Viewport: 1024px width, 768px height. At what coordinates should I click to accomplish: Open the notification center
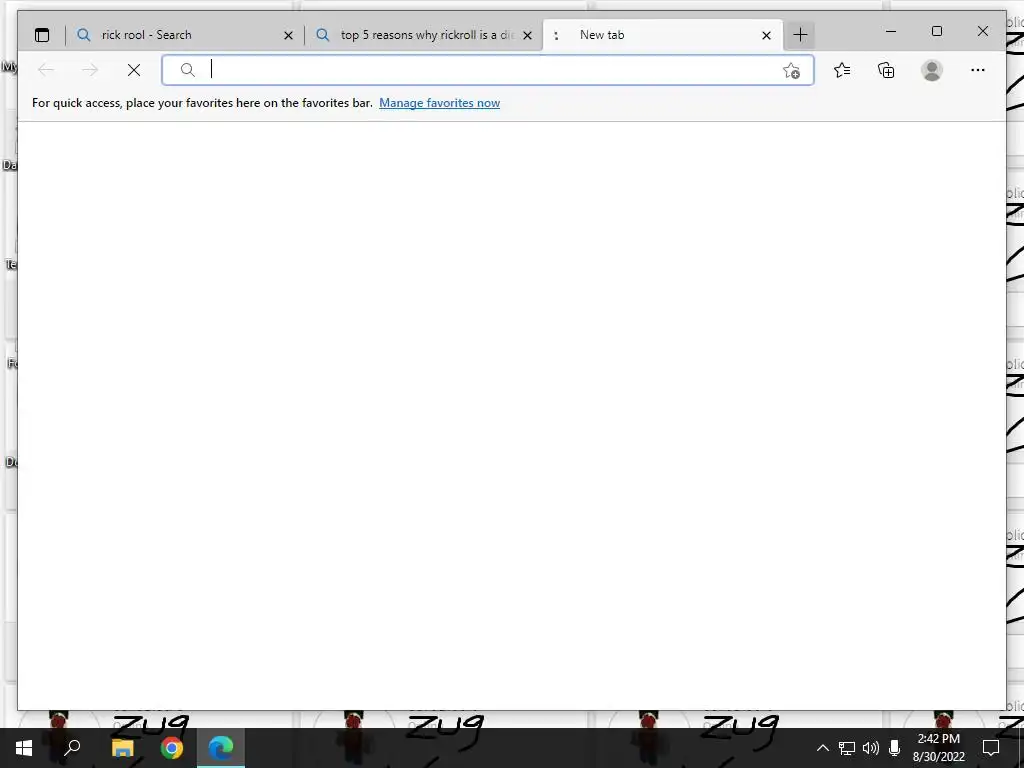(x=991, y=748)
